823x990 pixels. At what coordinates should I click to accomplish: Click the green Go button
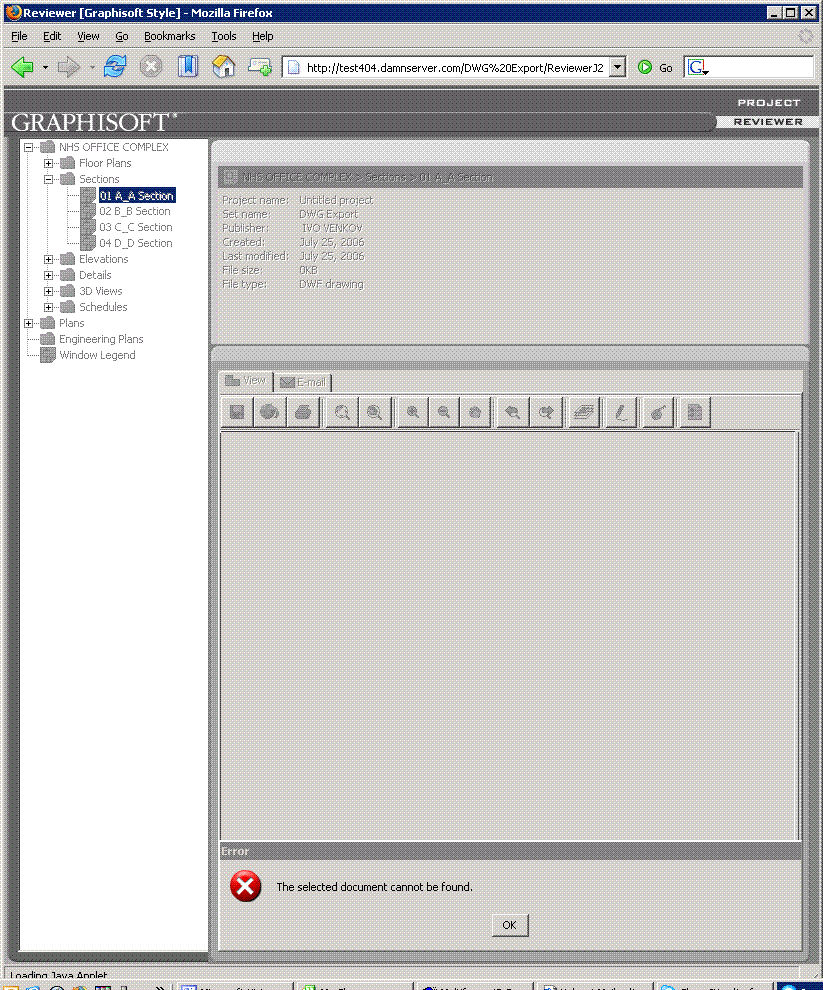[x=655, y=68]
